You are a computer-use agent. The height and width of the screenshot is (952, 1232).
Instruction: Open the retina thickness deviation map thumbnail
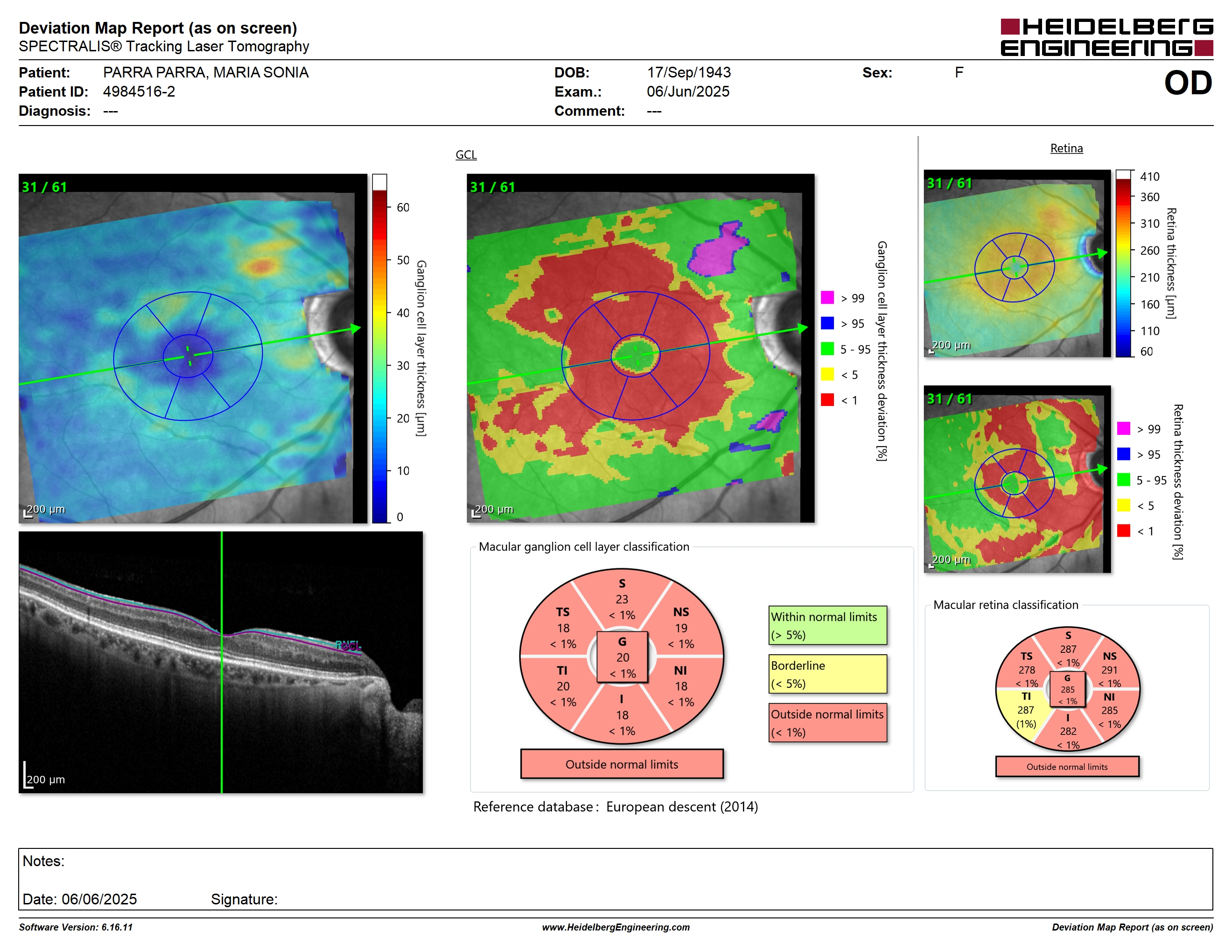point(1017,479)
